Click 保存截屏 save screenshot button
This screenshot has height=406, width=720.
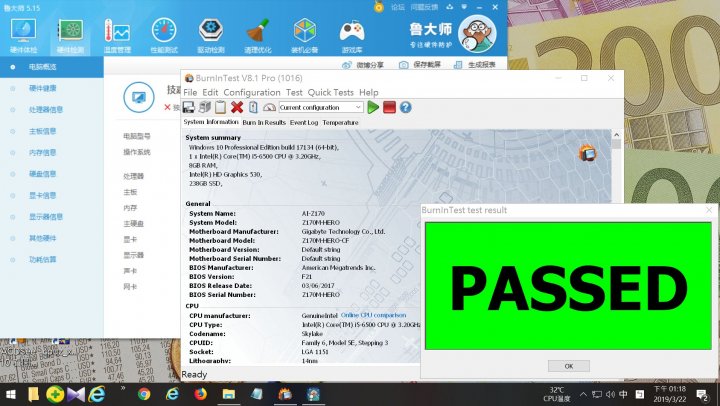click(420, 65)
